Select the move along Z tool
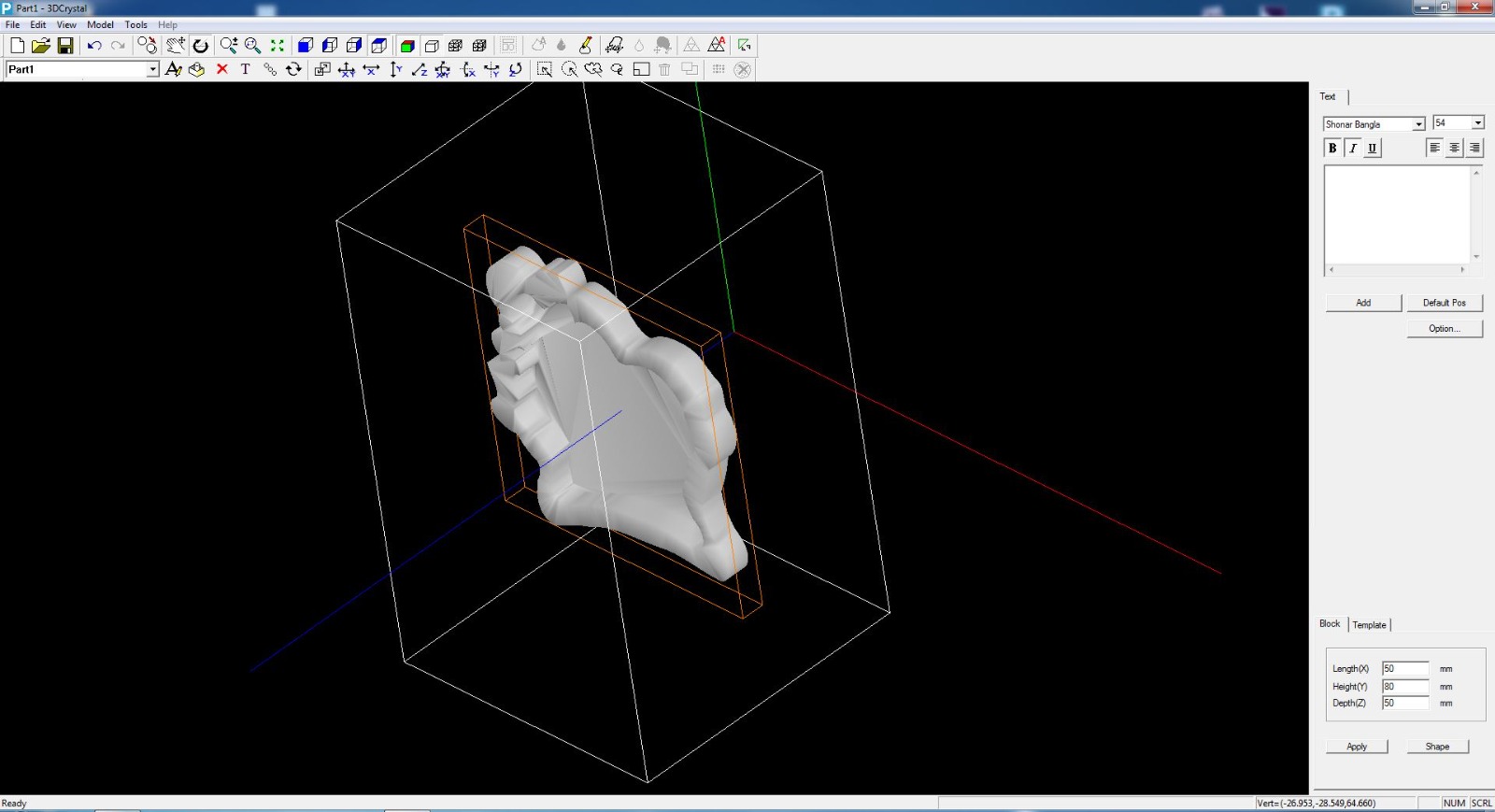This screenshot has height=812, width=1495. (420, 69)
